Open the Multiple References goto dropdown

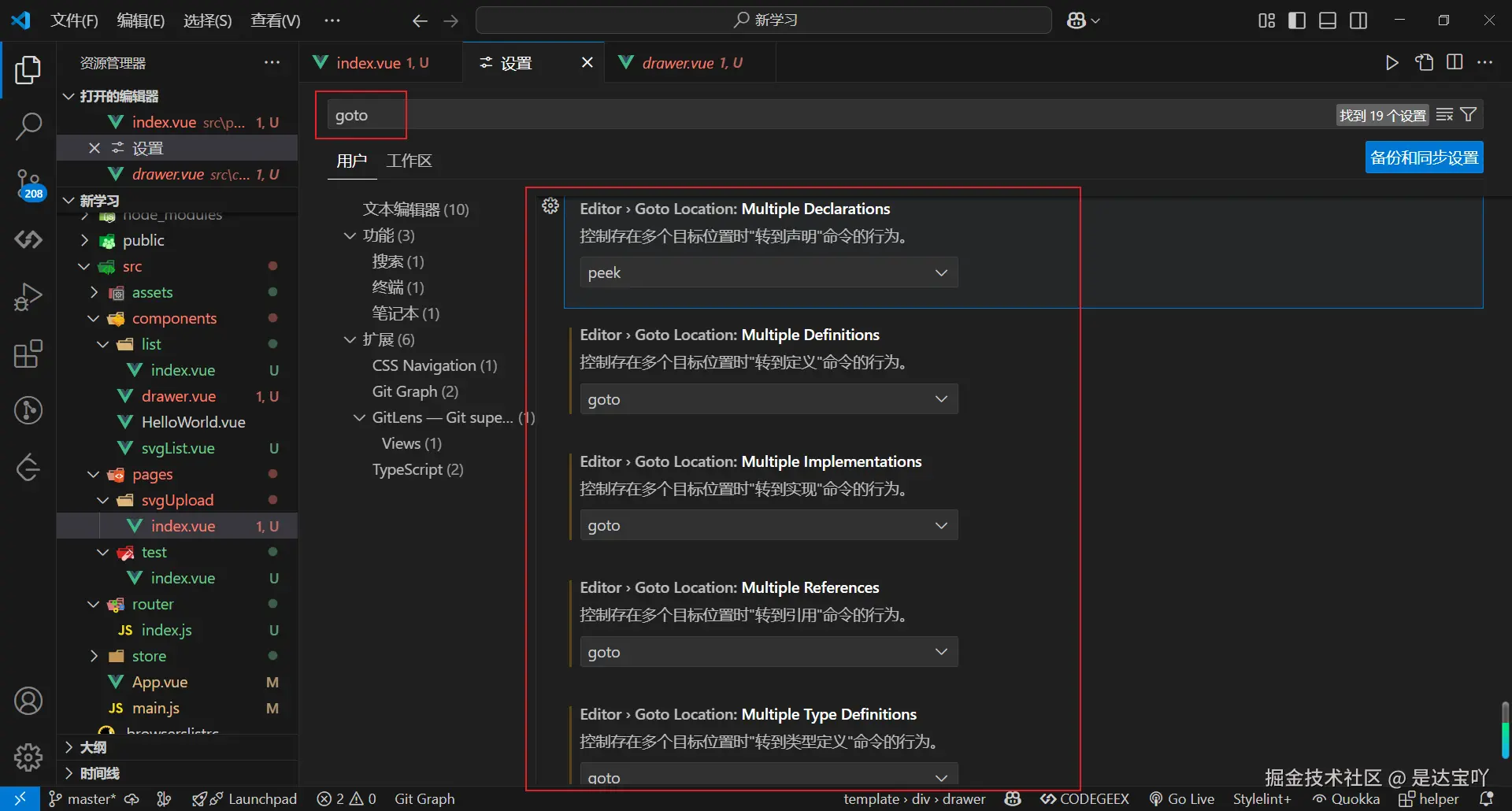[769, 652]
